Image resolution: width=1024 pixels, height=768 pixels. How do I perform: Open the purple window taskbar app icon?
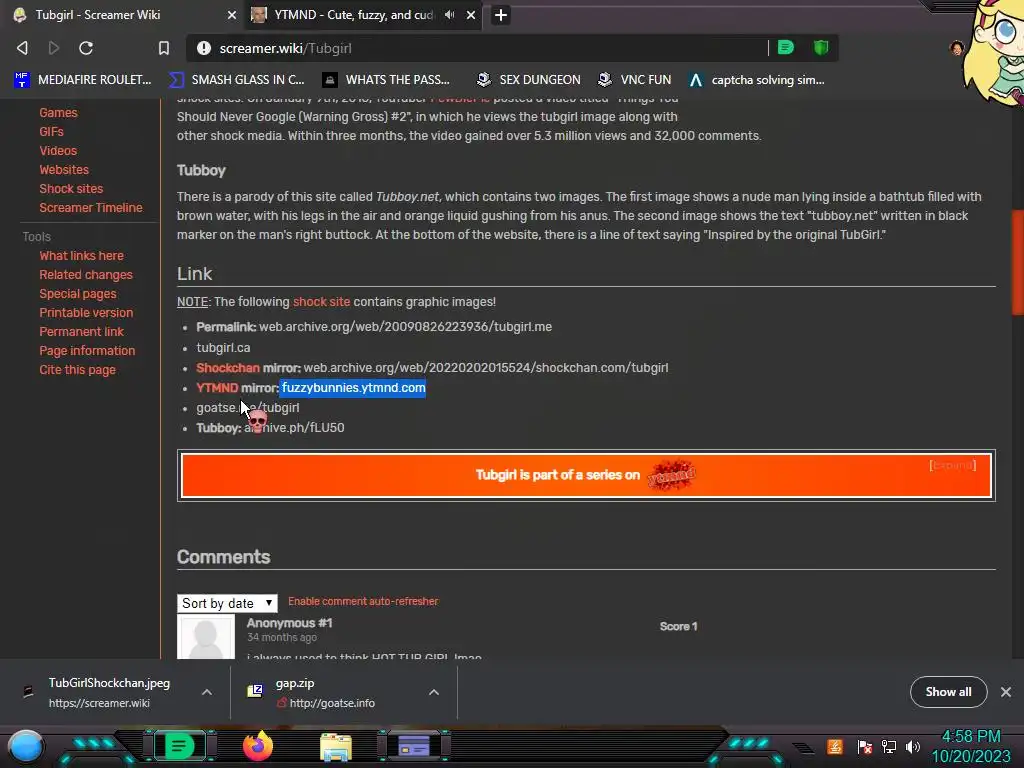pyautogui.click(x=414, y=746)
